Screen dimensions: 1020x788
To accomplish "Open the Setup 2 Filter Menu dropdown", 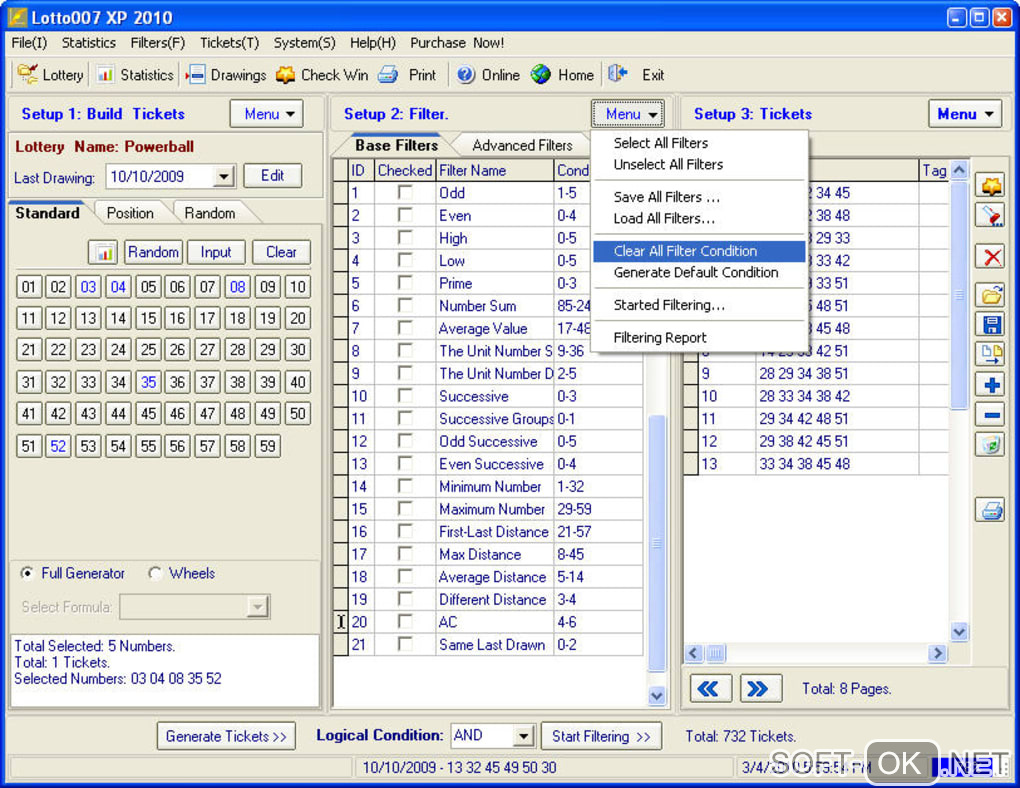I will 628,114.
